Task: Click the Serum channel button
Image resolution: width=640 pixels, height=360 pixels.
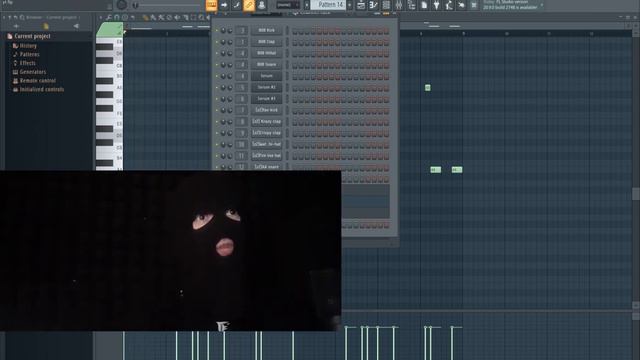Action: click(267, 76)
